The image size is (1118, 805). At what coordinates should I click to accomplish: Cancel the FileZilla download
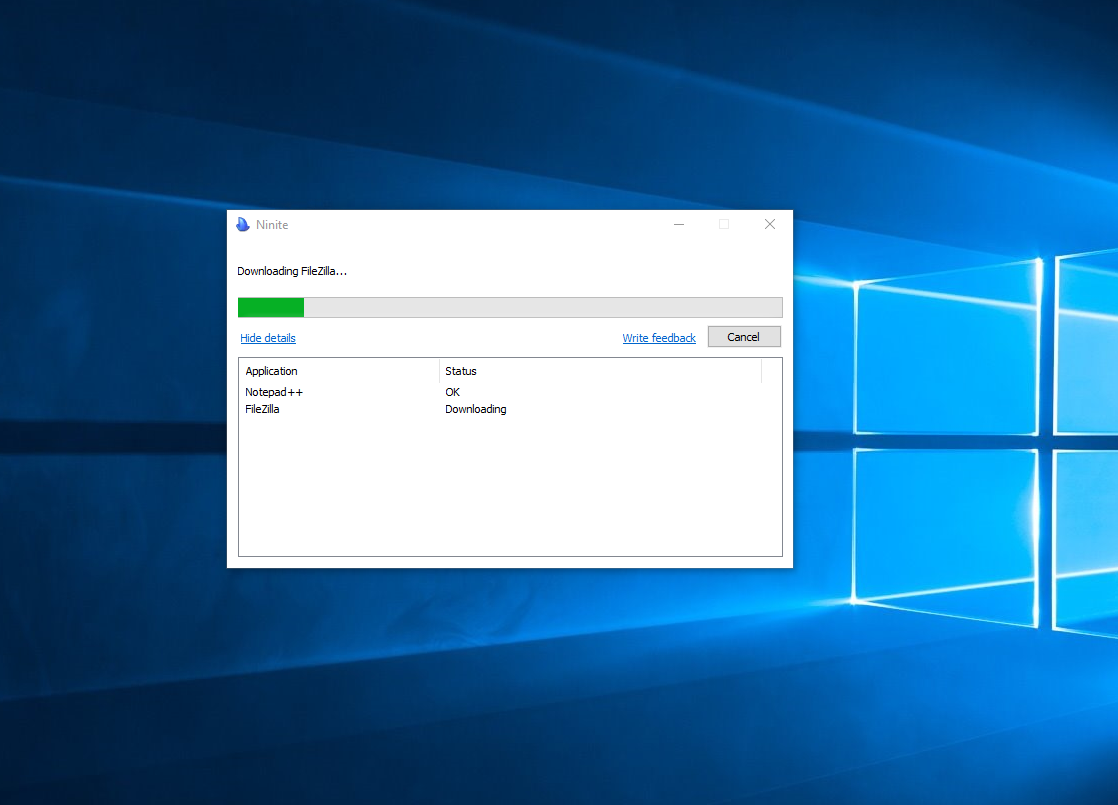[x=744, y=336]
